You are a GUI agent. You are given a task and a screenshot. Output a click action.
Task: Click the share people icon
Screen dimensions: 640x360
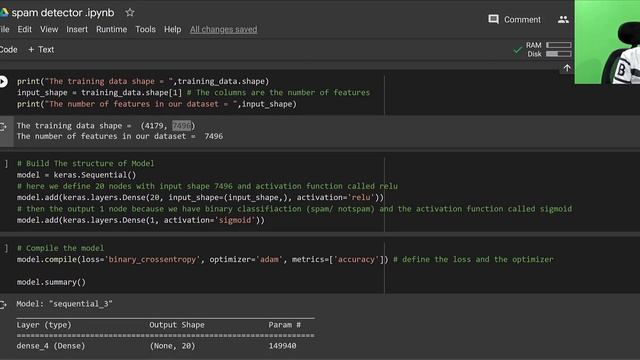pyautogui.click(x=563, y=19)
